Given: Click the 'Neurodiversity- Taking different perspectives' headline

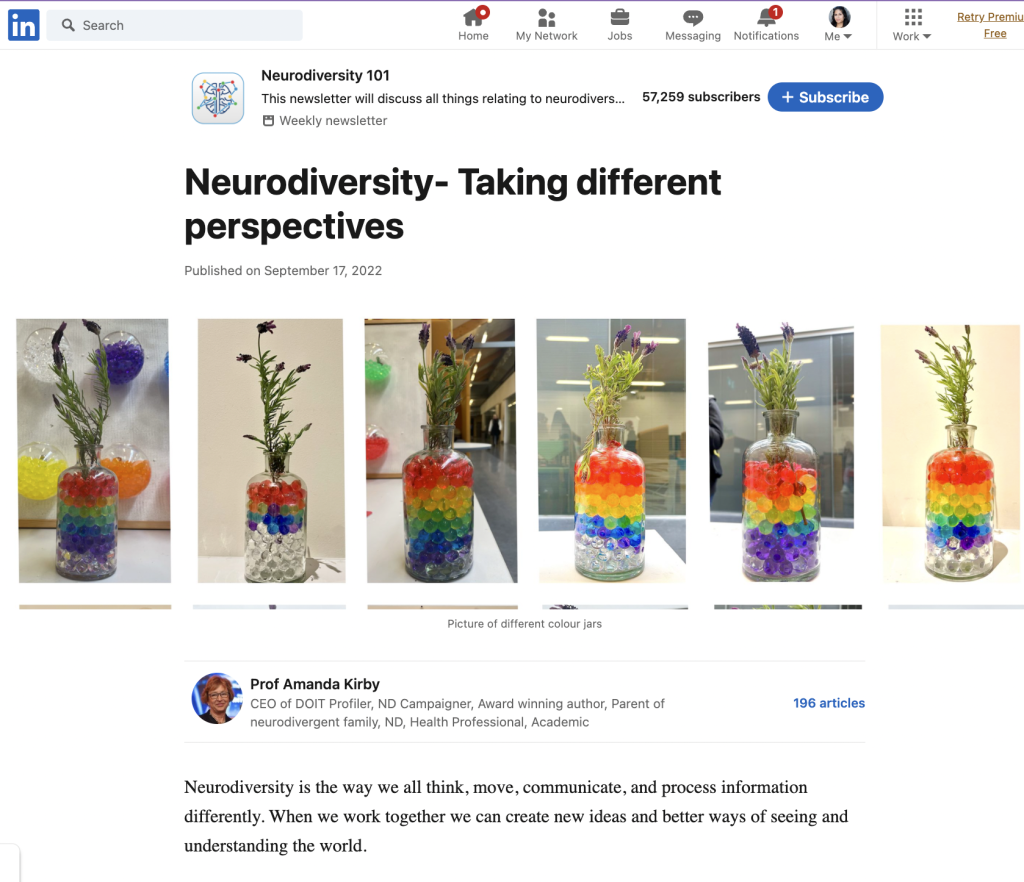Looking at the screenshot, I should pyautogui.click(x=453, y=204).
